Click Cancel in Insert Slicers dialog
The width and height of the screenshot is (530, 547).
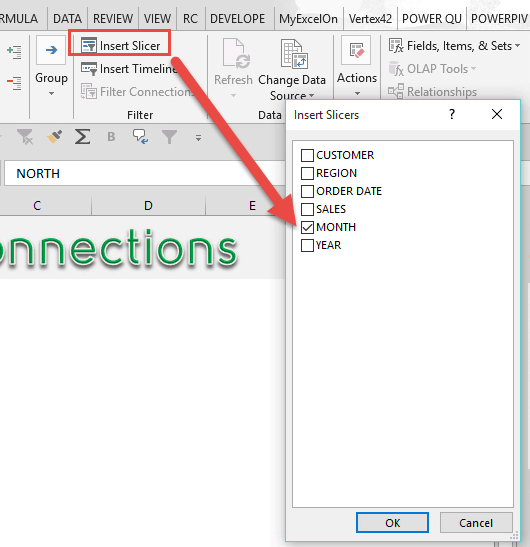(476, 523)
